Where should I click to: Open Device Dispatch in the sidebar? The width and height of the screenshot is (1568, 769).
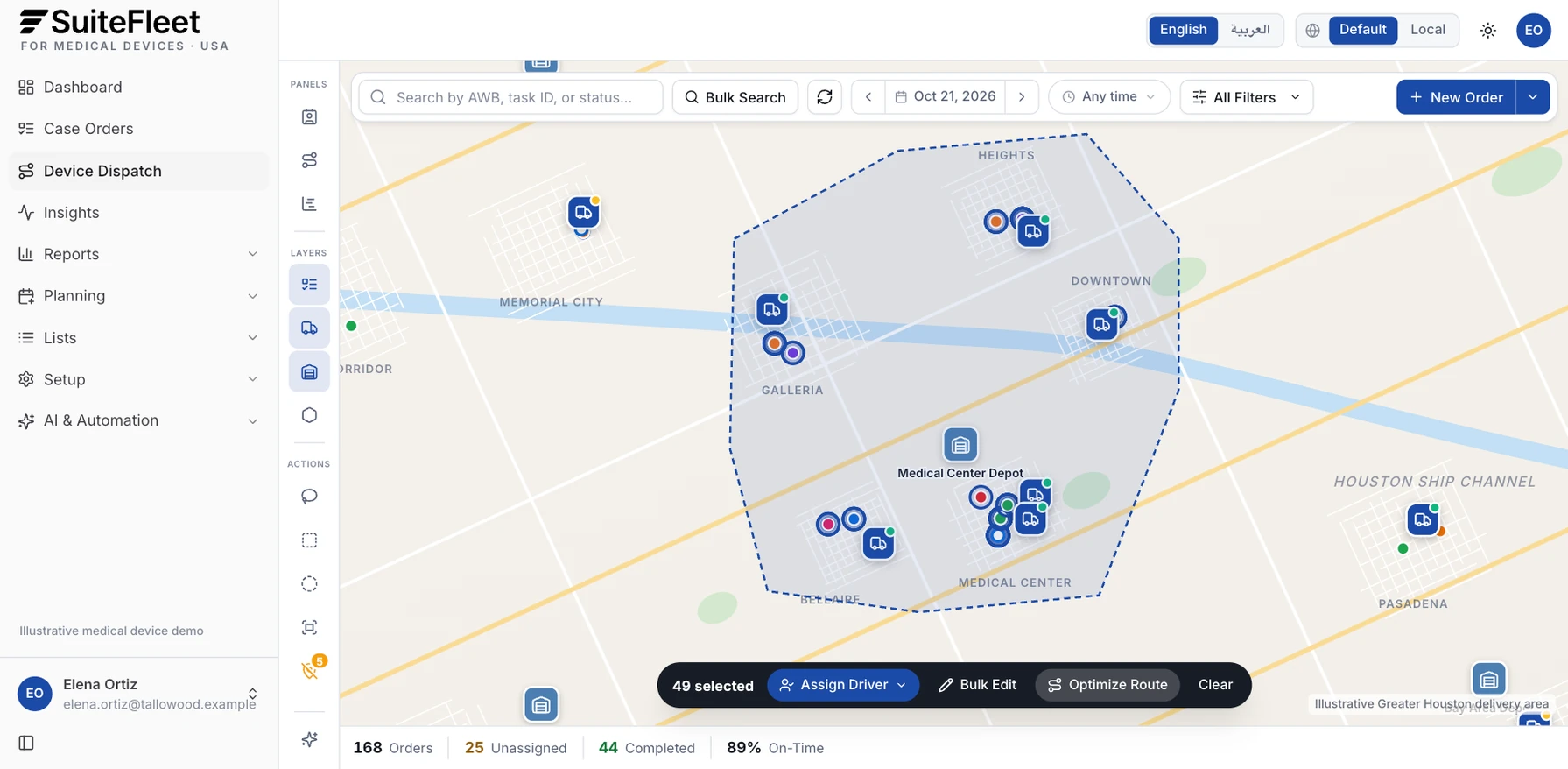(x=139, y=171)
